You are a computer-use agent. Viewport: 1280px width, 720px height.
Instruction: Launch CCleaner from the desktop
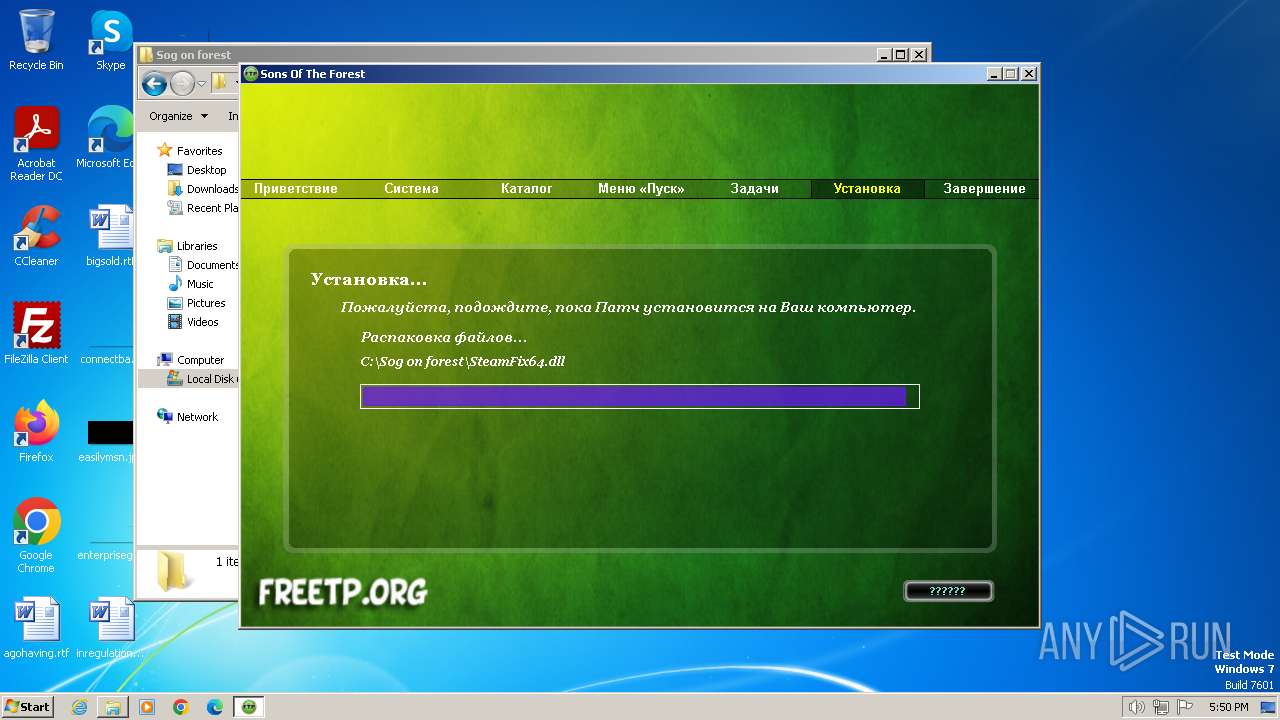pyautogui.click(x=36, y=237)
